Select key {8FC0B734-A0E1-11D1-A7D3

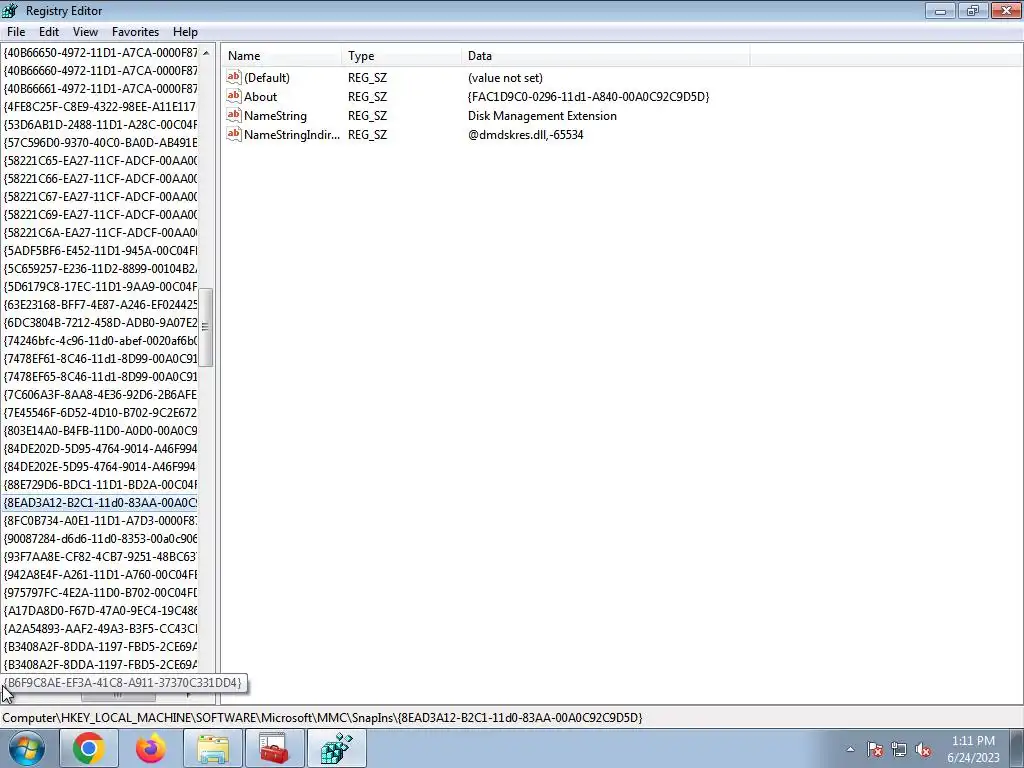[100, 520]
